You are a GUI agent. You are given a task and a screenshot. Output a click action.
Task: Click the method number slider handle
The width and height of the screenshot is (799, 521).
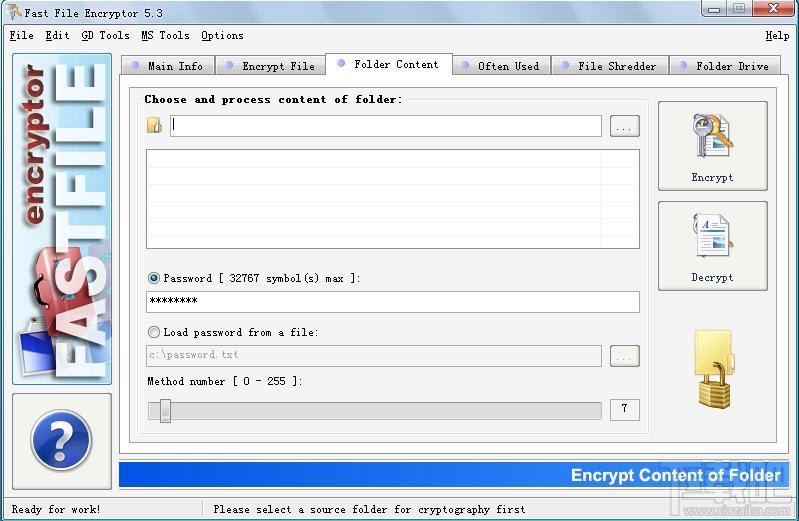tap(165, 410)
